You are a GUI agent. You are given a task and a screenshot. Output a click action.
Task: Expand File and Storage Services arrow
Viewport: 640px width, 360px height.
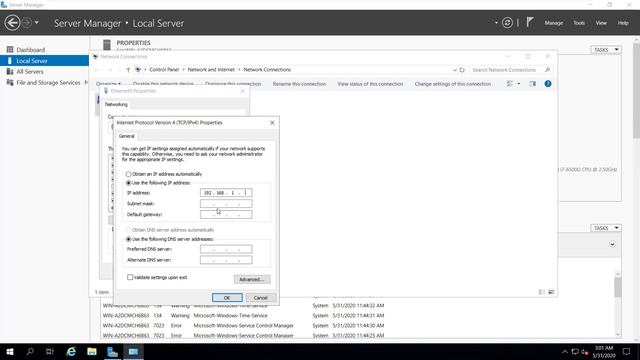pos(86,82)
